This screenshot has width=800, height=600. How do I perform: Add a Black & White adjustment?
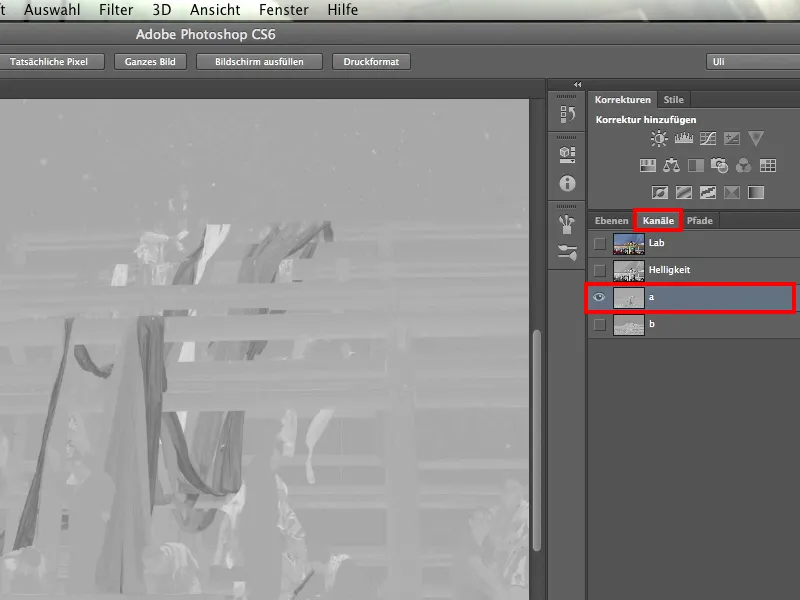point(695,165)
